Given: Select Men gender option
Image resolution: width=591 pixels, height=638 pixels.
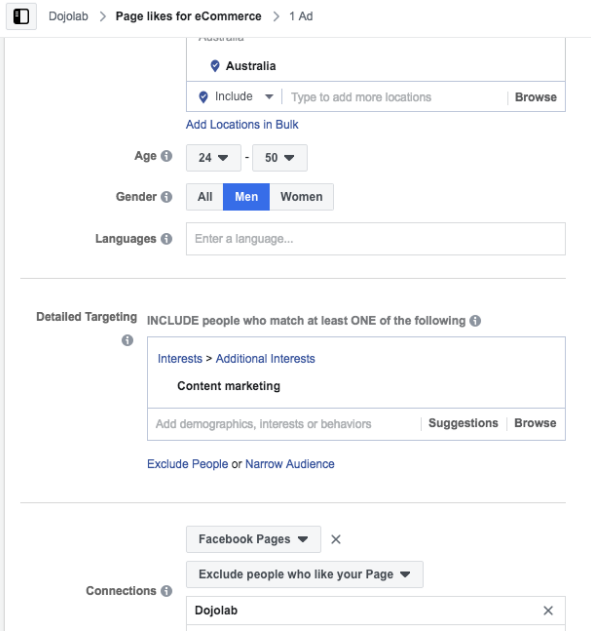Looking at the screenshot, I should click(x=246, y=197).
